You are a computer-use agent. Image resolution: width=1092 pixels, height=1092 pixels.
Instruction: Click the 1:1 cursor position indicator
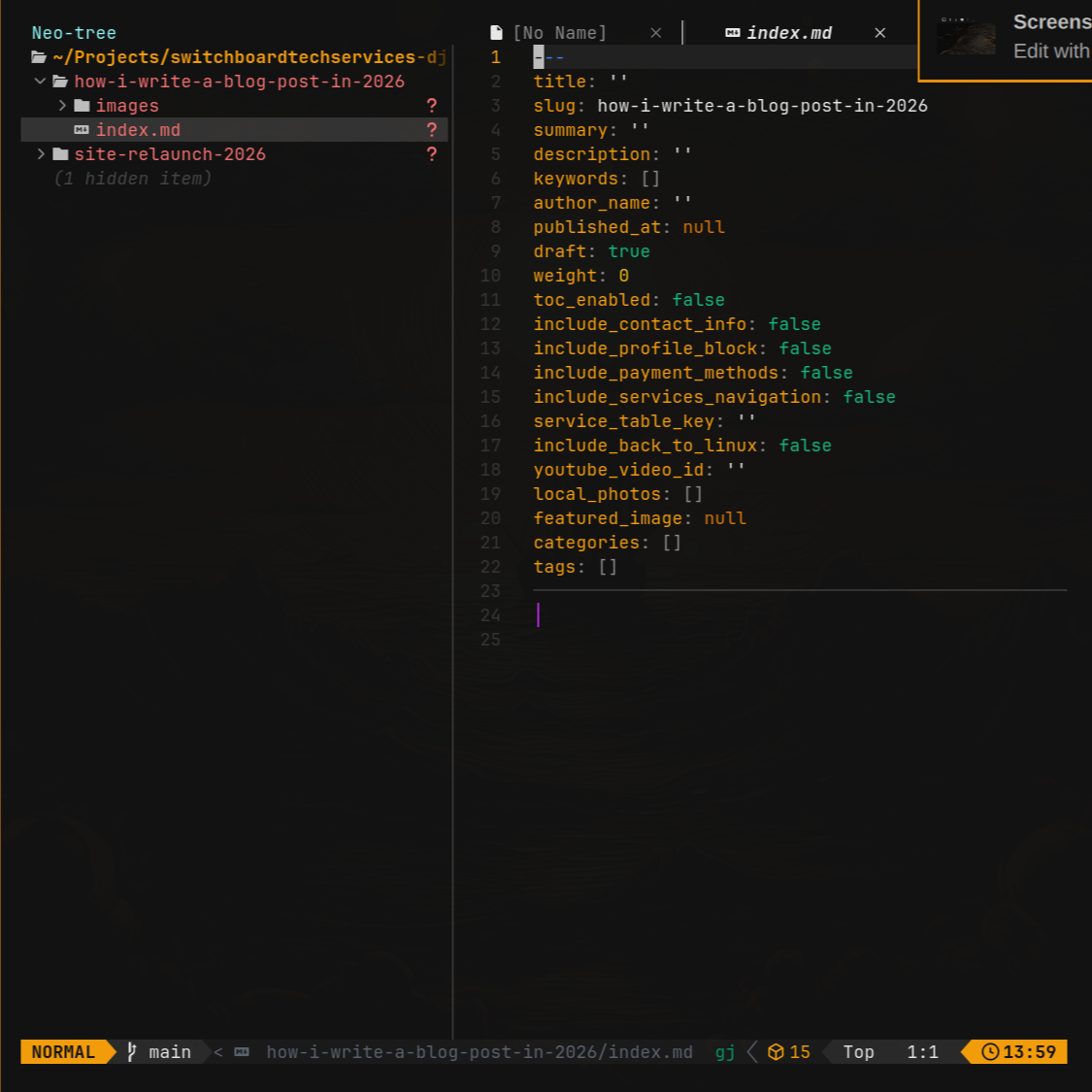pos(923,1051)
